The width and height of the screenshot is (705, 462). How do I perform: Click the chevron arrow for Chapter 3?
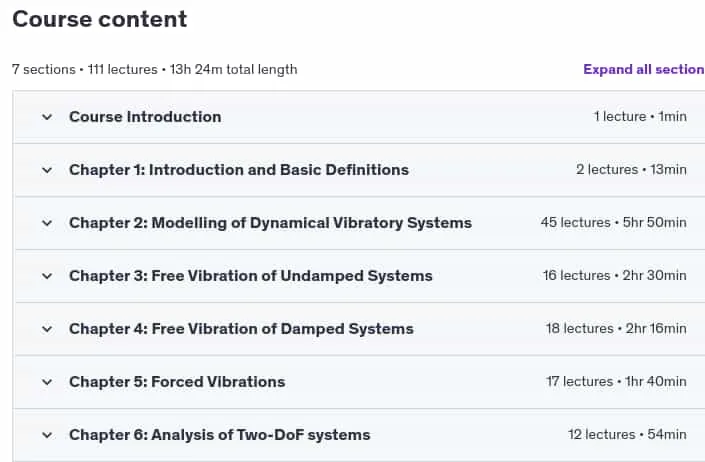(47, 276)
